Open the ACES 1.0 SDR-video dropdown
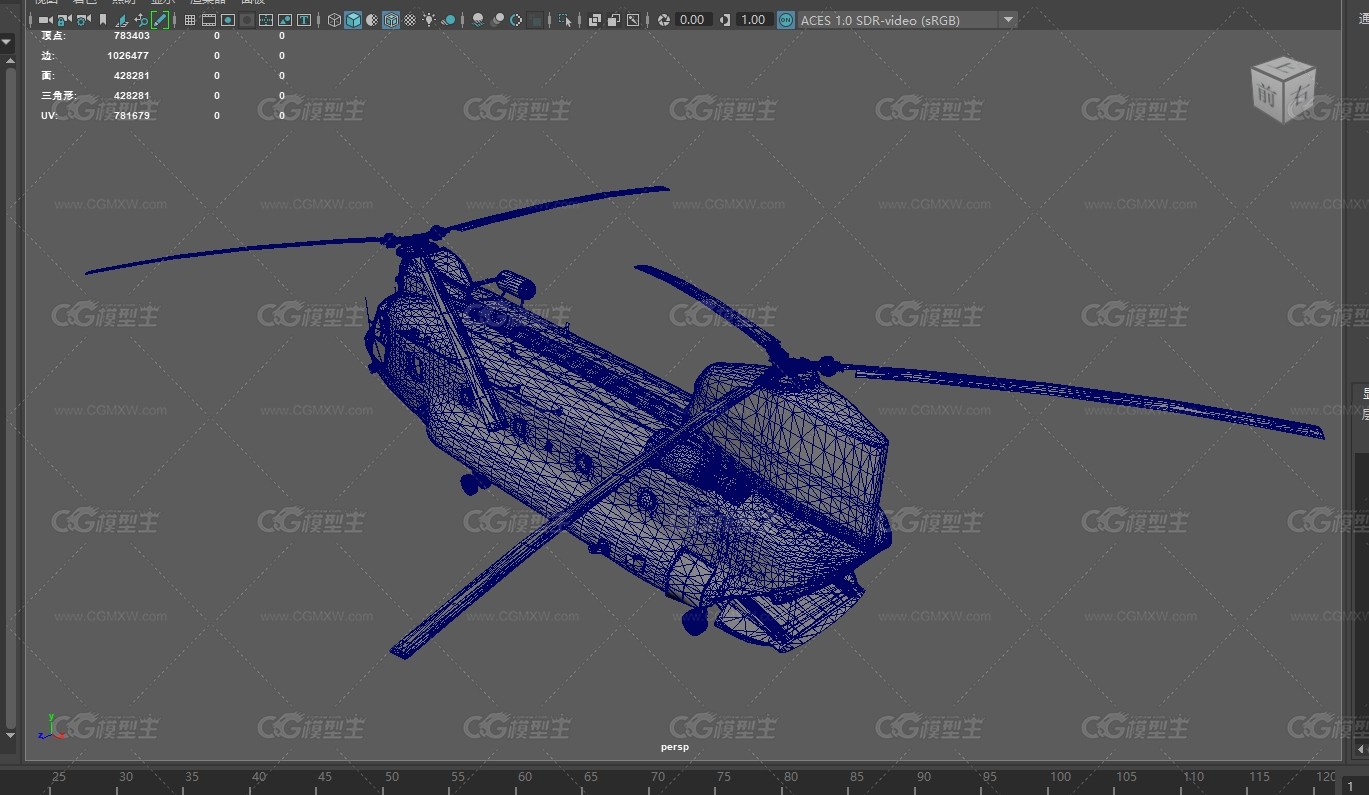 point(907,20)
